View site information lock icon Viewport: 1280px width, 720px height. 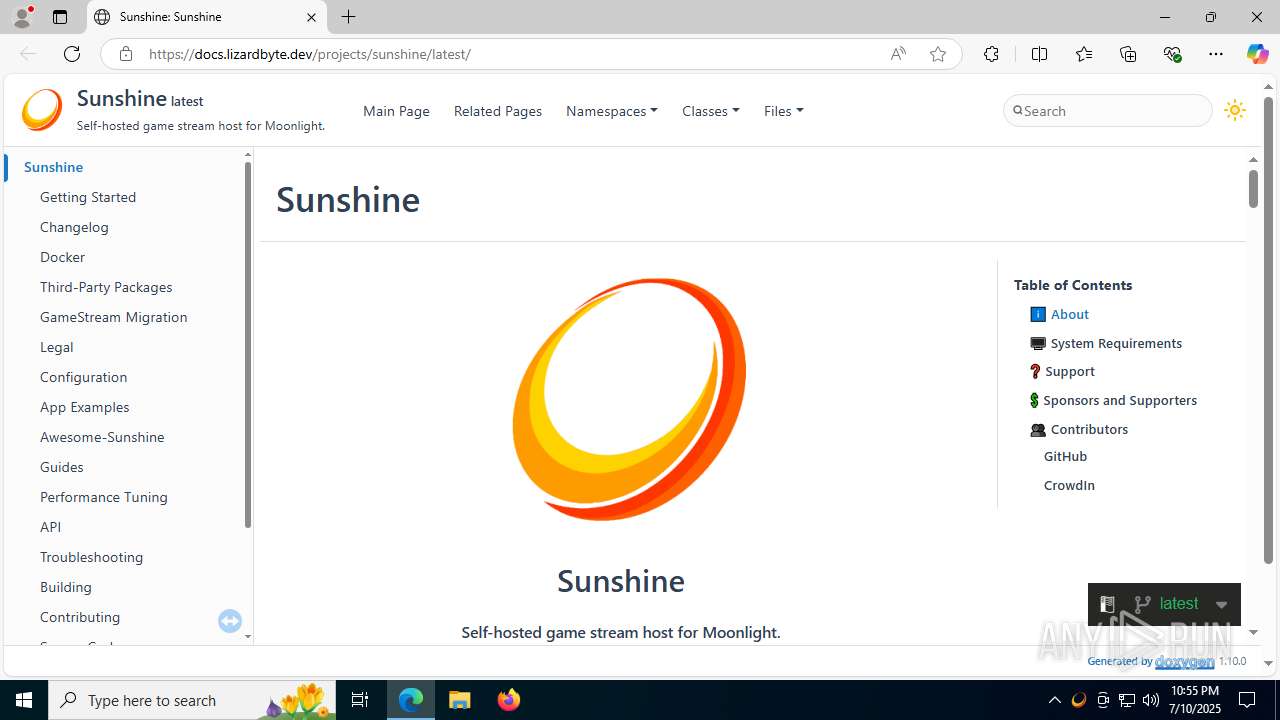click(126, 54)
